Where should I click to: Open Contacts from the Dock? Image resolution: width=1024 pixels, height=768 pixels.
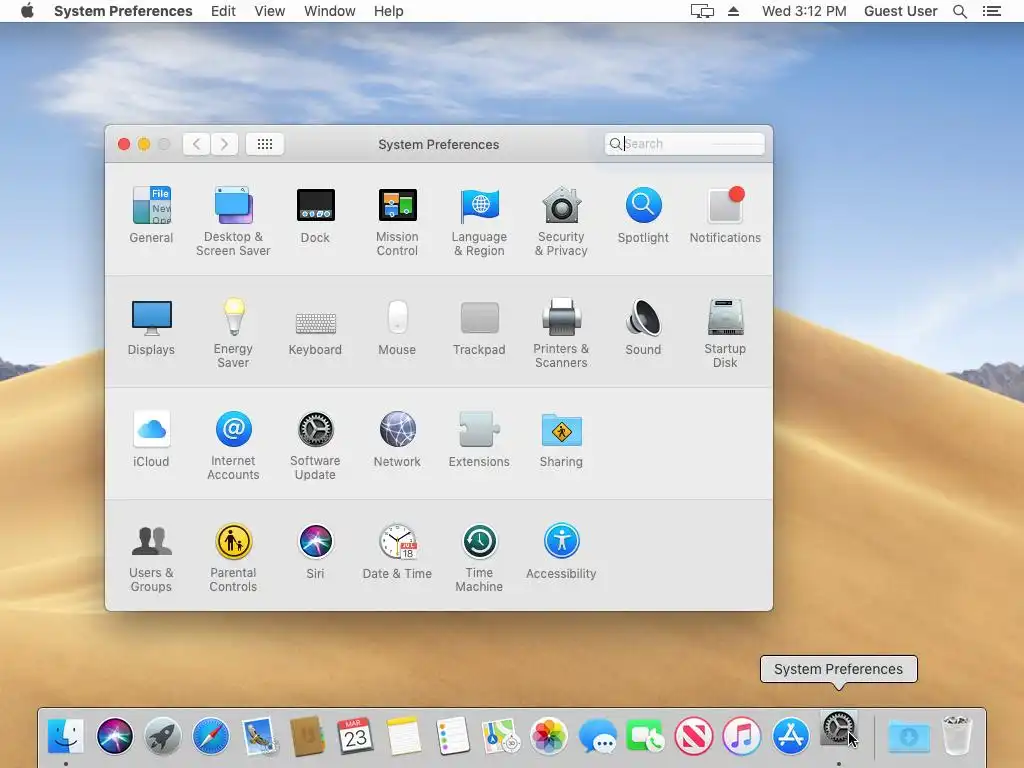[x=308, y=736]
